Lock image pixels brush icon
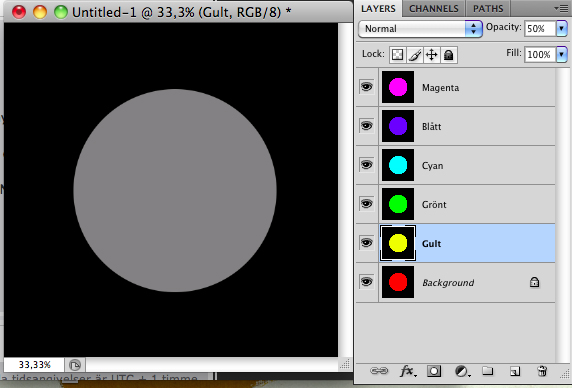The image size is (572, 388). [415, 55]
